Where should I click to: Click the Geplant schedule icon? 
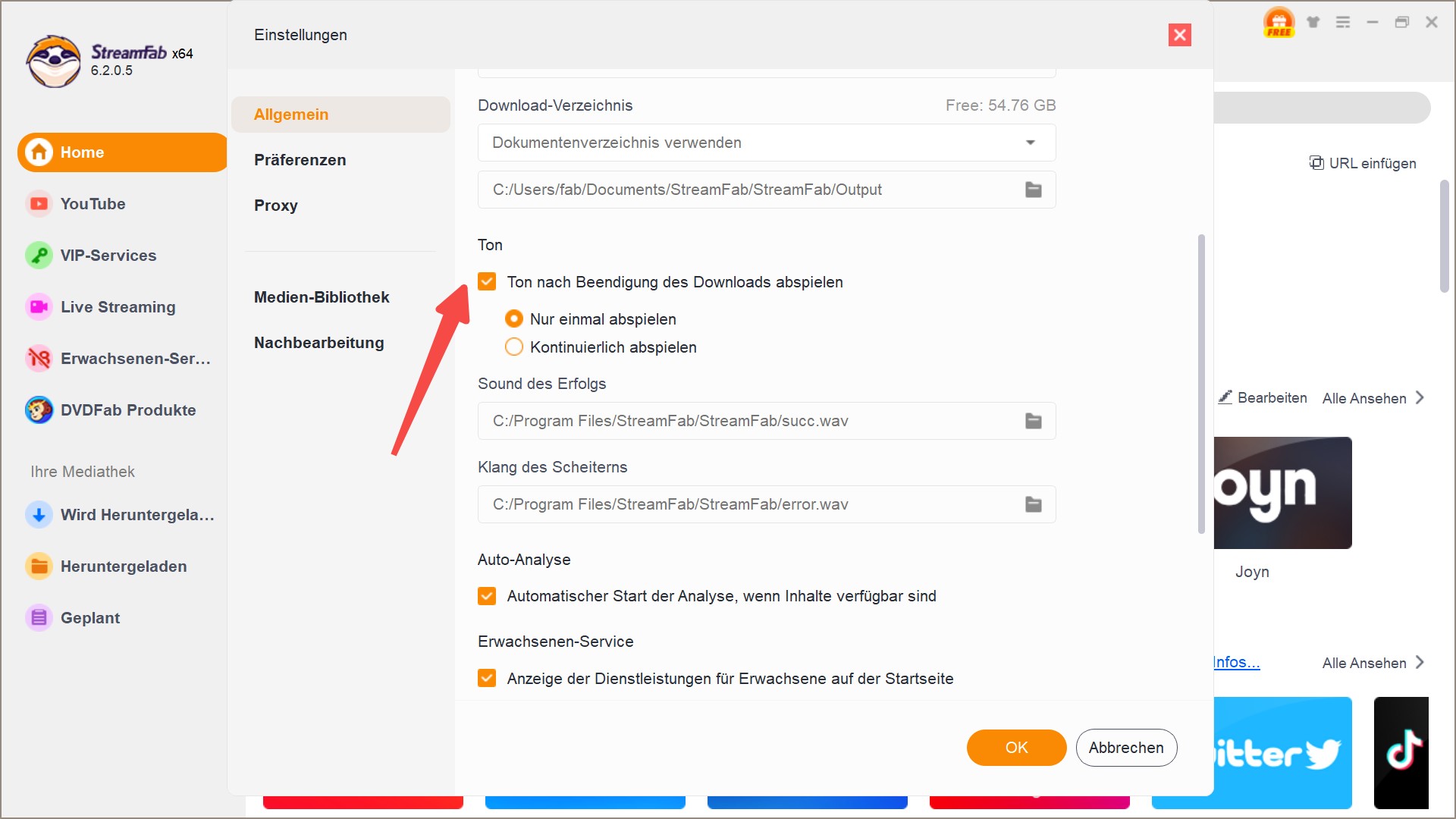click(x=38, y=617)
